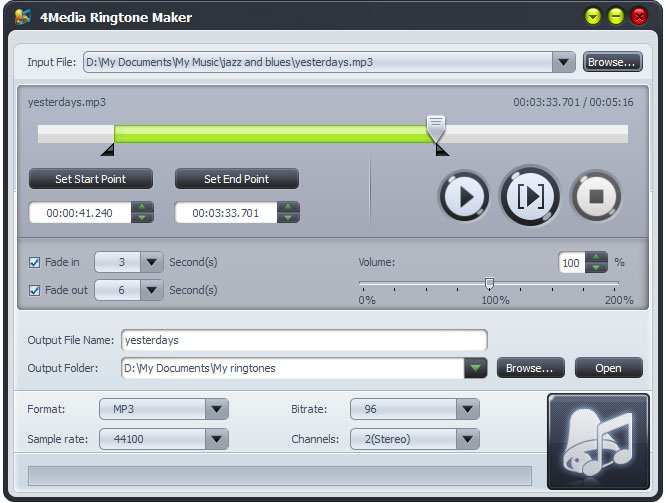Click the volume value field 100
Viewport: 666px width, 503px height.
point(572,263)
